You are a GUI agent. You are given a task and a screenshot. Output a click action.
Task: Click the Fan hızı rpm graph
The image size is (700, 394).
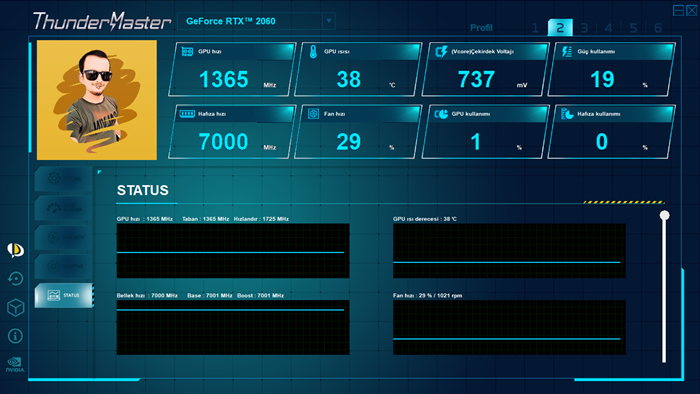[x=509, y=328]
